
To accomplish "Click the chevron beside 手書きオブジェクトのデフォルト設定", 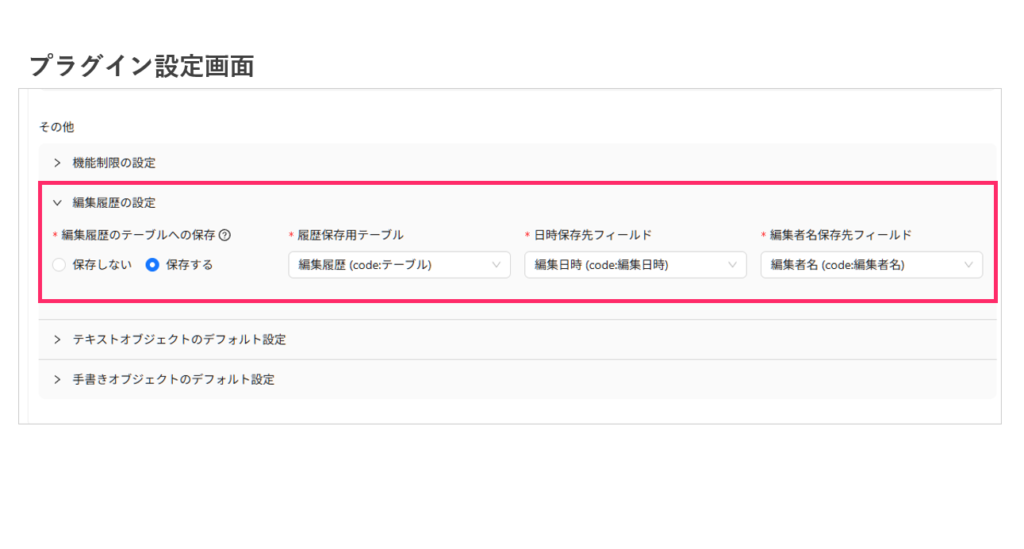I will click(x=58, y=380).
